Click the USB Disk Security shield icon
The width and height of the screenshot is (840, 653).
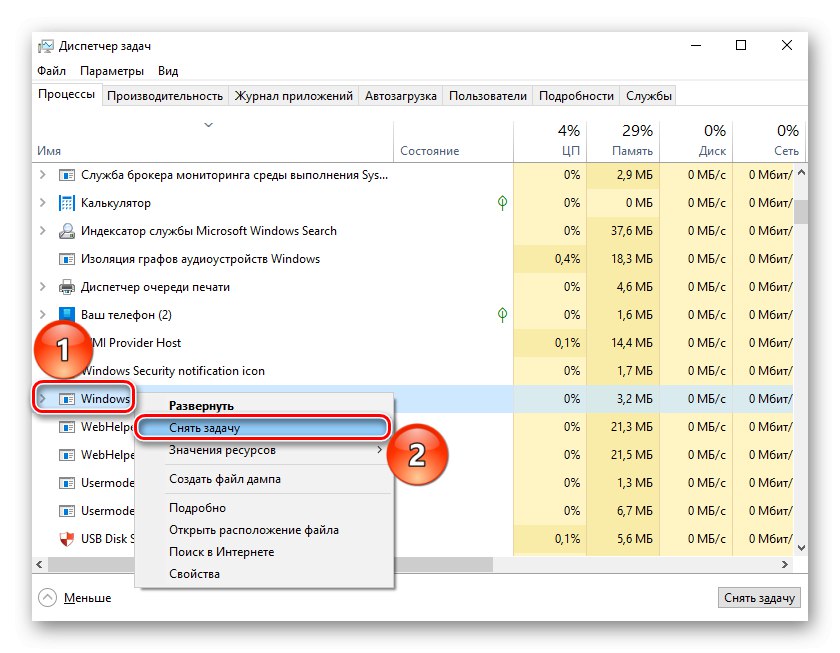66,539
